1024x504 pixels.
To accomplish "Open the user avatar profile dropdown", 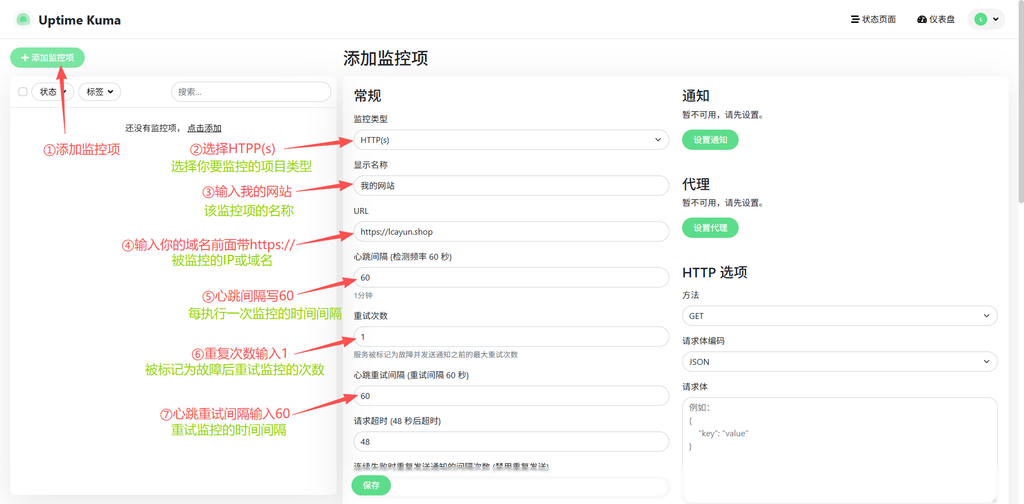I will pos(986,20).
